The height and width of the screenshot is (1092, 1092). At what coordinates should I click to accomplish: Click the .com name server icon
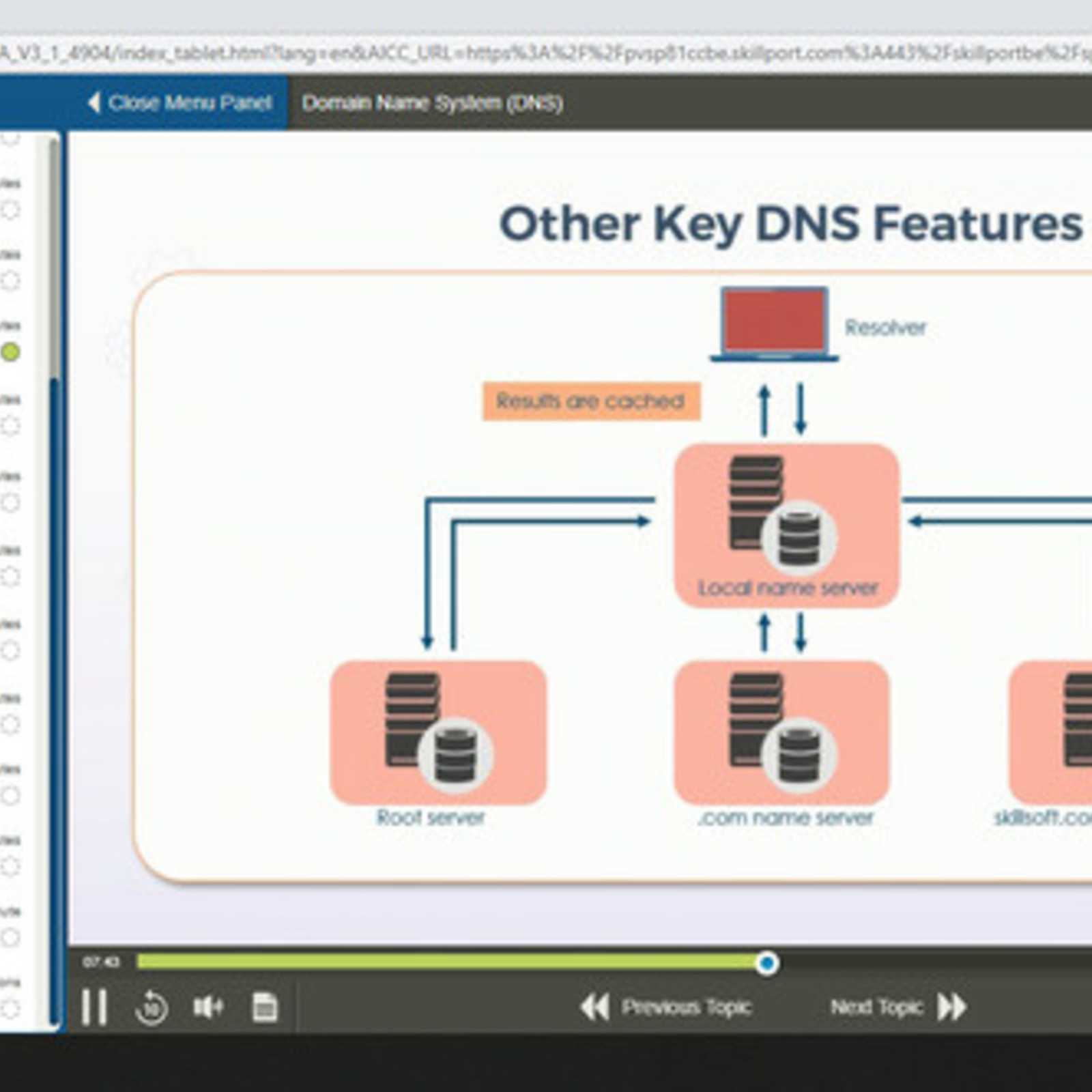coord(781,732)
